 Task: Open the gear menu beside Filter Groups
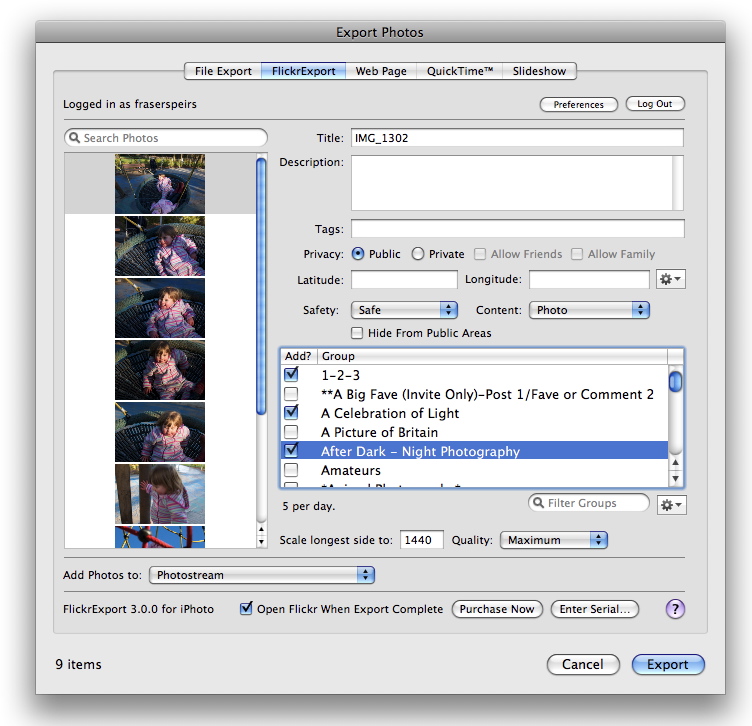tap(671, 505)
